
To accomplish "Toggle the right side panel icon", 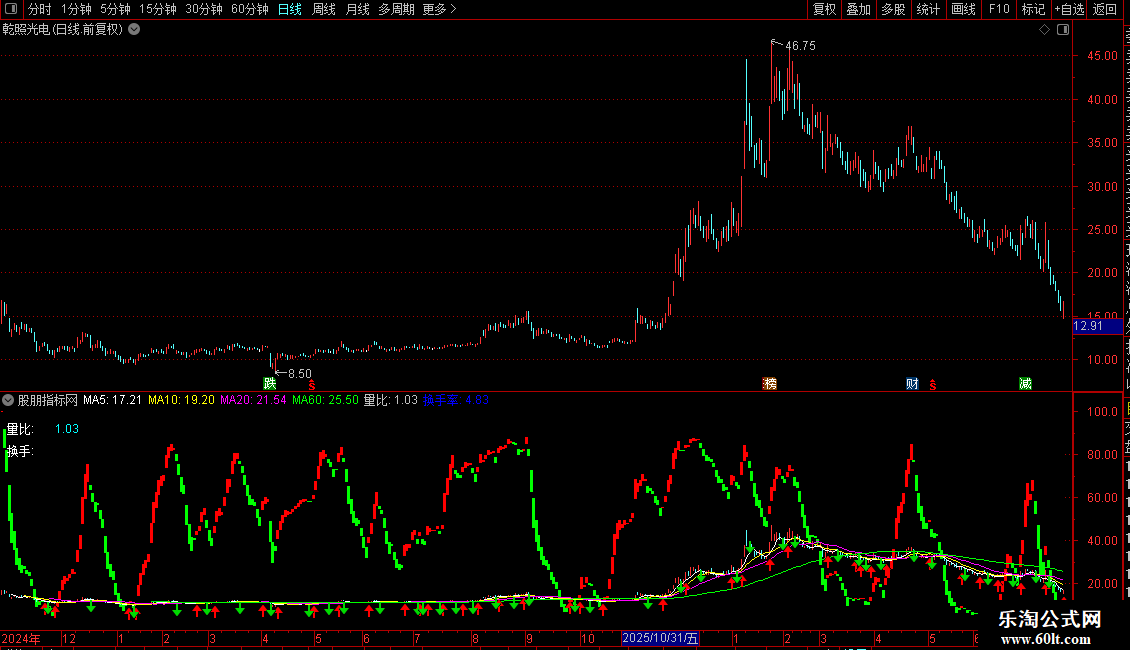I will point(1063,30).
